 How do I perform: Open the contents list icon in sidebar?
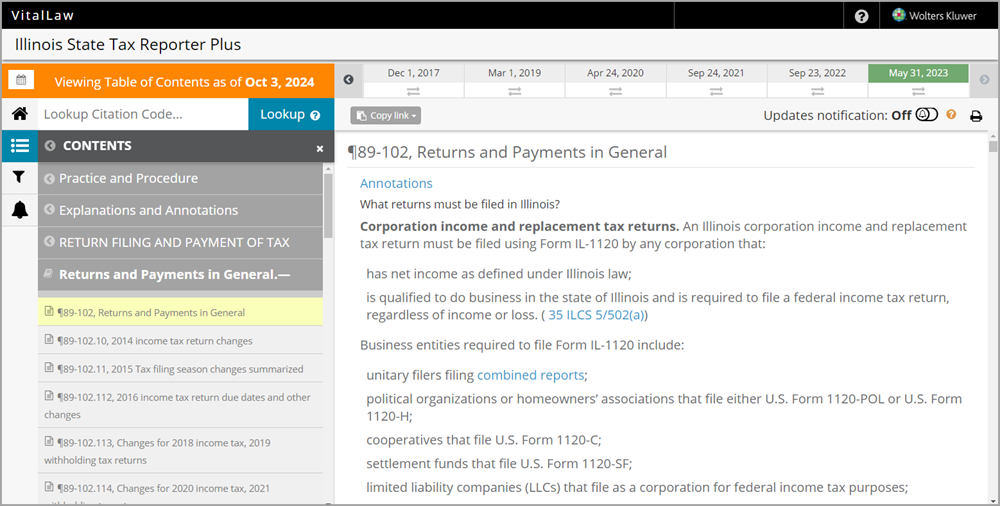point(20,146)
